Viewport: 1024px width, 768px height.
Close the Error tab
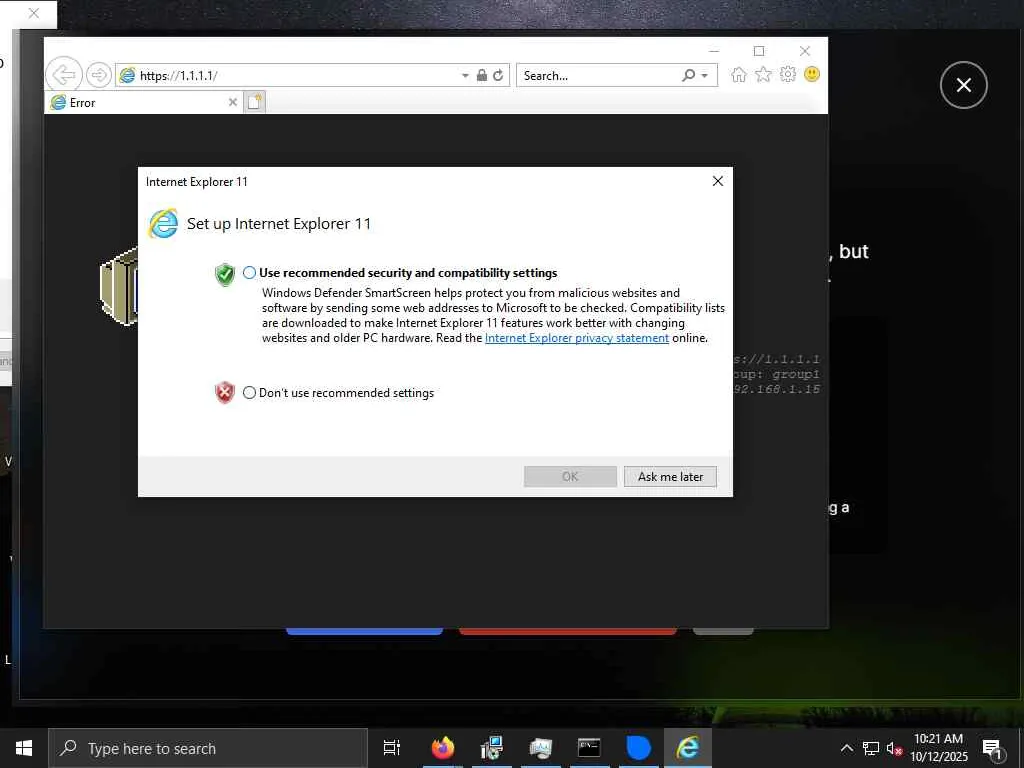click(232, 102)
